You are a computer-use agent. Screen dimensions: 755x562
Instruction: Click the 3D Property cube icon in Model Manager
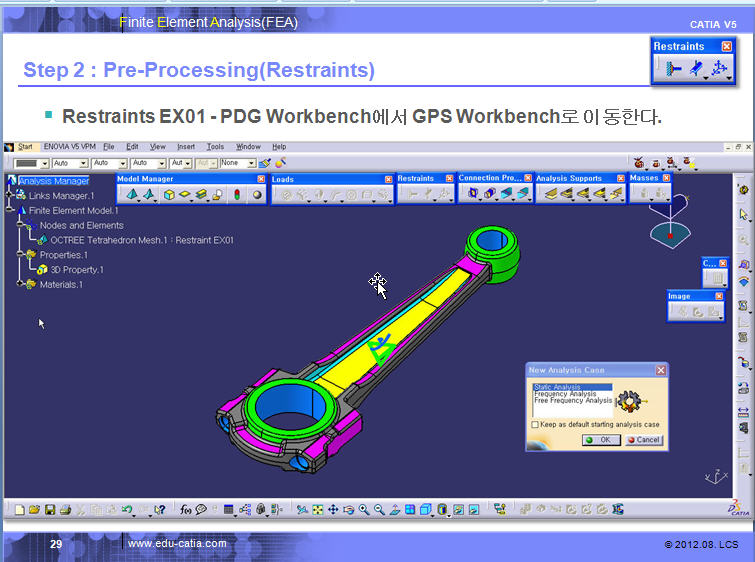[x=168, y=195]
